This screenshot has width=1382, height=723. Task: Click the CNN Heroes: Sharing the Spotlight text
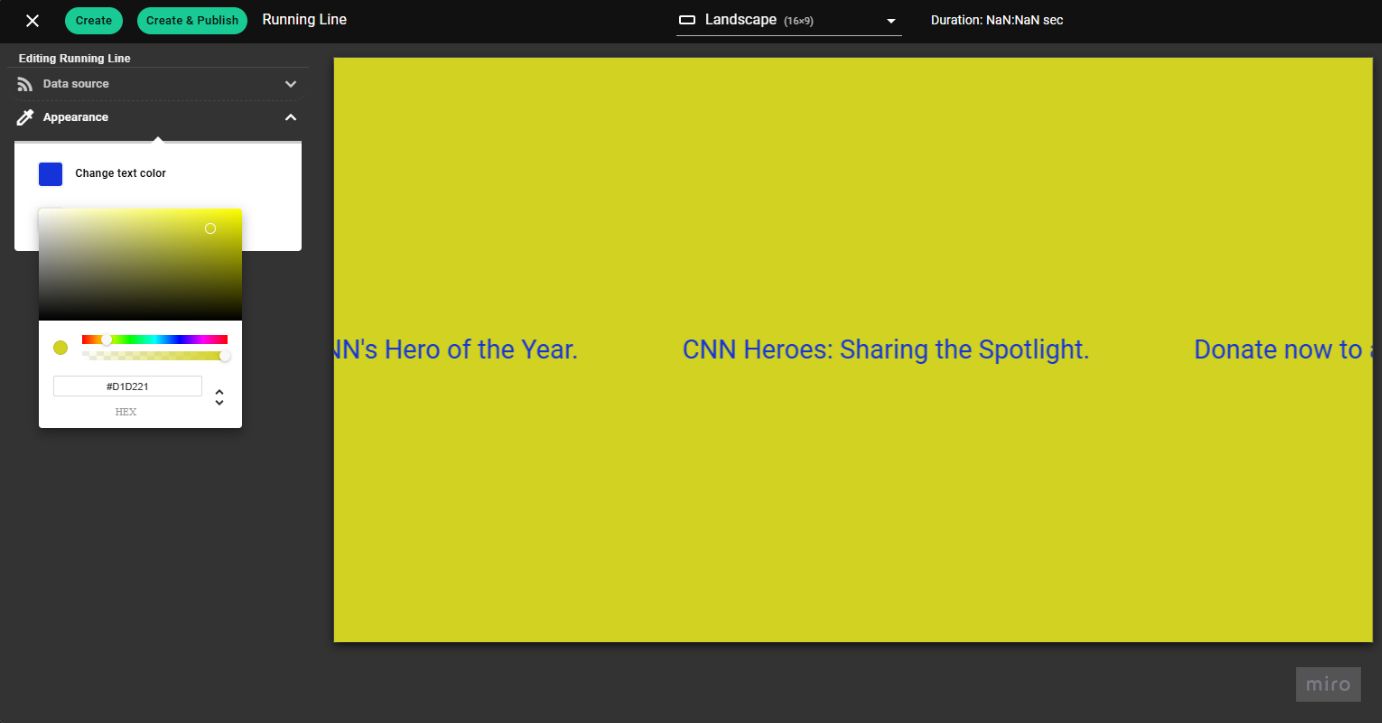click(886, 350)
